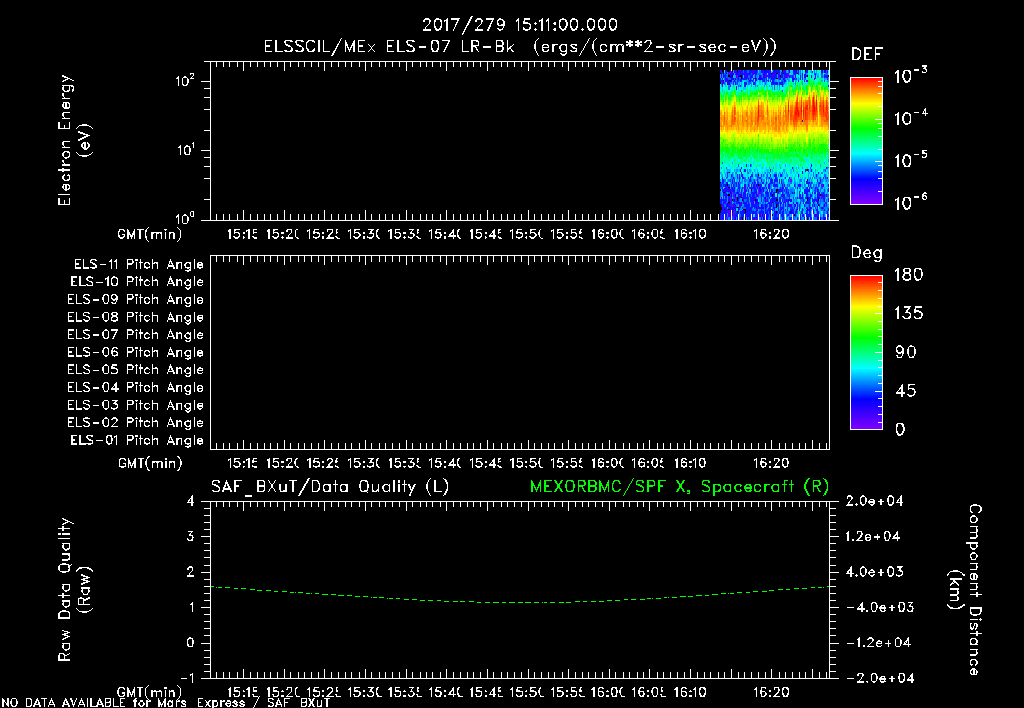Click the 10^-4 DEF scale label
This screenshot has height=708, width=1024.
click(x=911, y=118)
